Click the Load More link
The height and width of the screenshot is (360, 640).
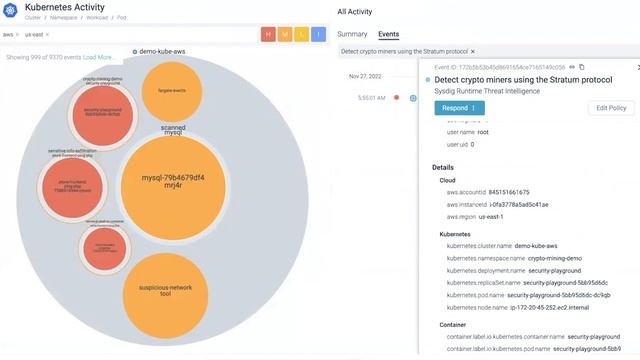tap(98, 58)
